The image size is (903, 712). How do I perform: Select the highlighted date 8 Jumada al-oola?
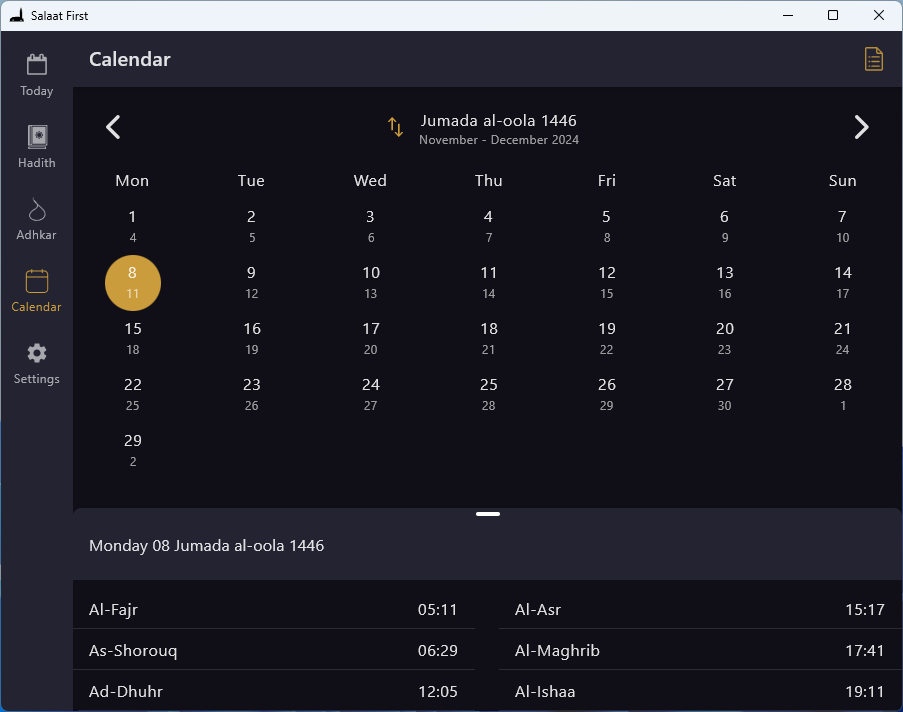(132, 282)
